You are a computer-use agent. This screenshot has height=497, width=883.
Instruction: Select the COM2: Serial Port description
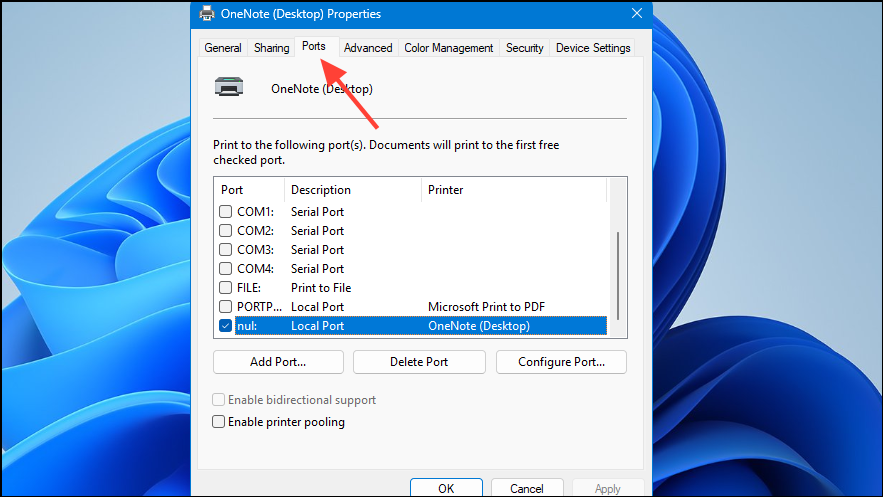pyautogui.click(x=317, y=231)
